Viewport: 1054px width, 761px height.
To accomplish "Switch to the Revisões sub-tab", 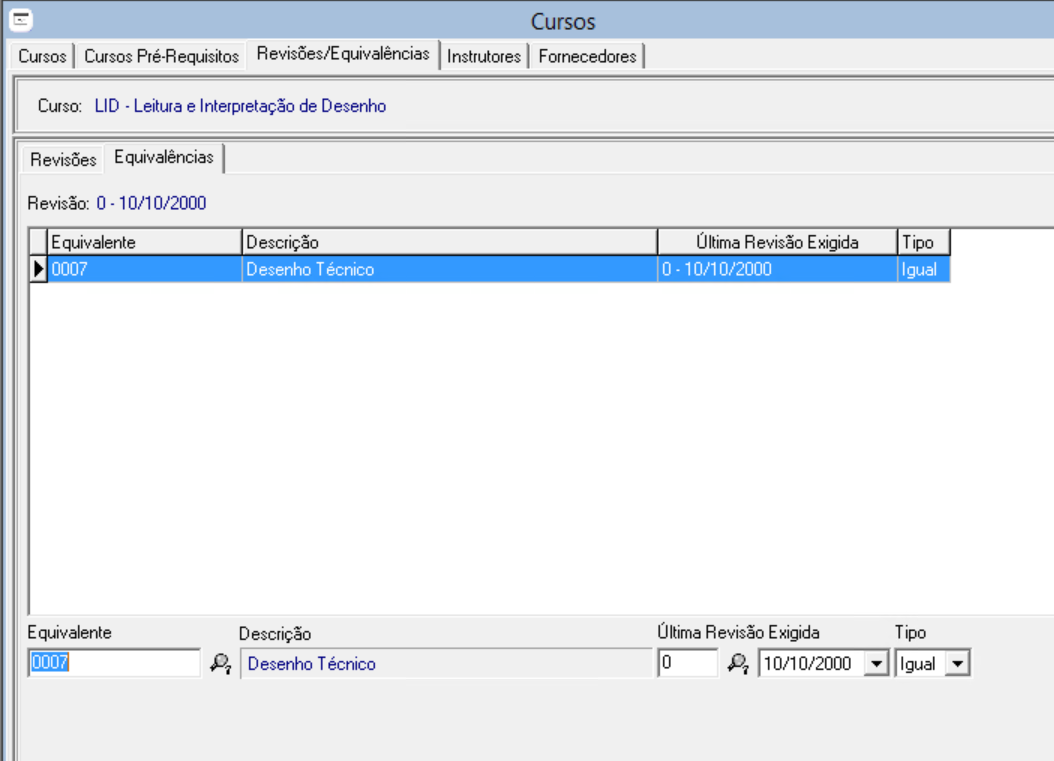I will (64, 160).
